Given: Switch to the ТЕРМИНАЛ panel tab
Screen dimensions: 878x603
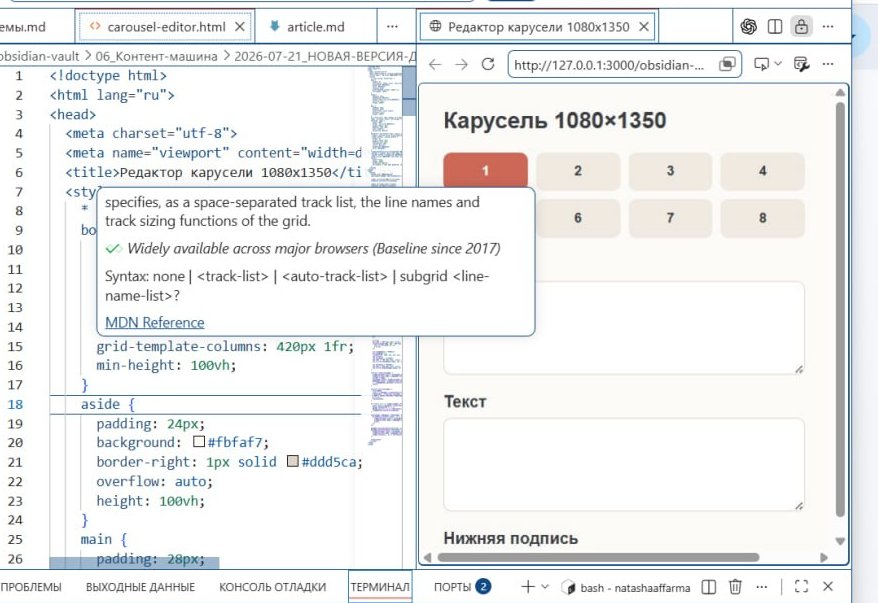Looking at the screenshot, I should [380, 587].
